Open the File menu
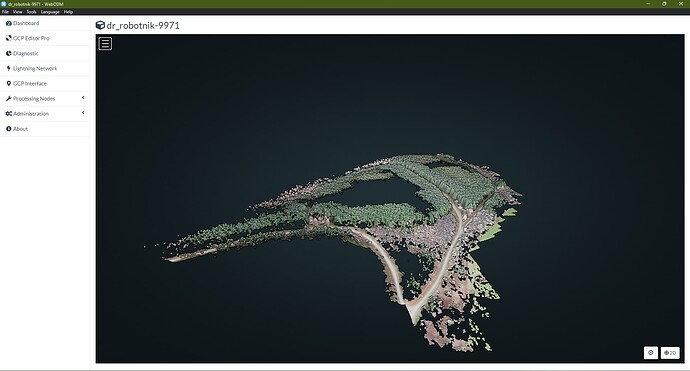 tap(5, 12)
